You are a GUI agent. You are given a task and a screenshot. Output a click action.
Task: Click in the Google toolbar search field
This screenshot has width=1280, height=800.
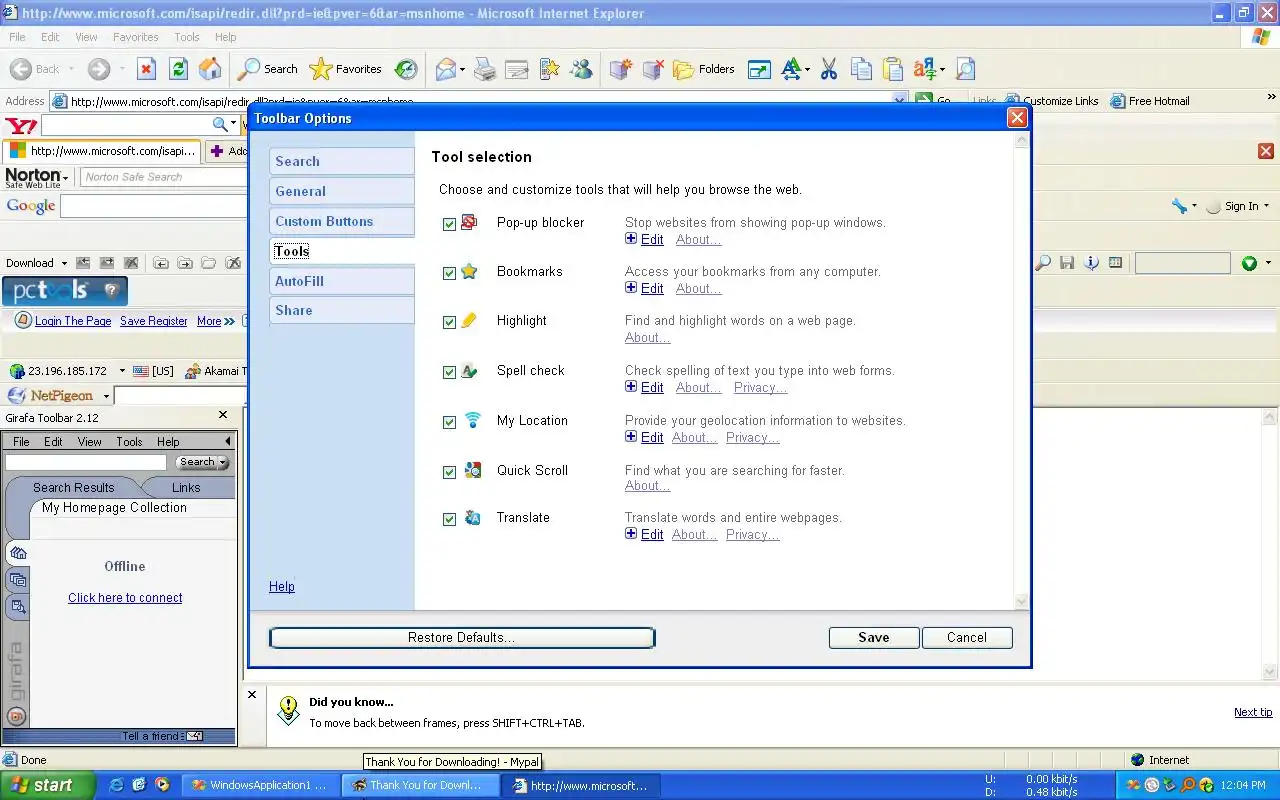152,206
